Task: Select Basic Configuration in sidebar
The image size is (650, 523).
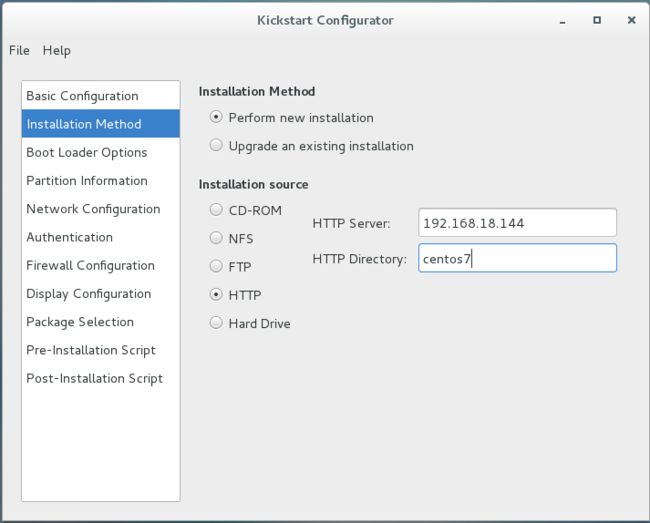Action: point(101,96)
